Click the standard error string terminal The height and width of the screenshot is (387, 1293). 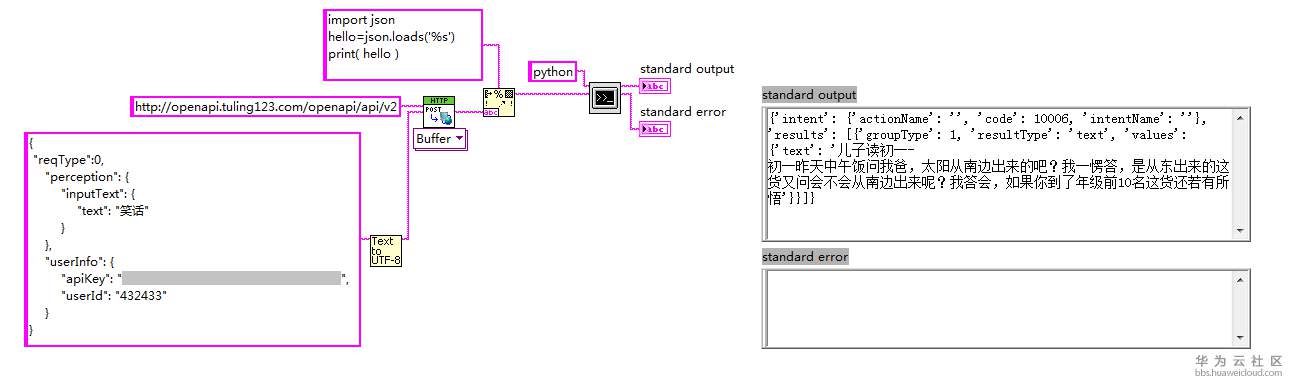(x=654, y=129)
